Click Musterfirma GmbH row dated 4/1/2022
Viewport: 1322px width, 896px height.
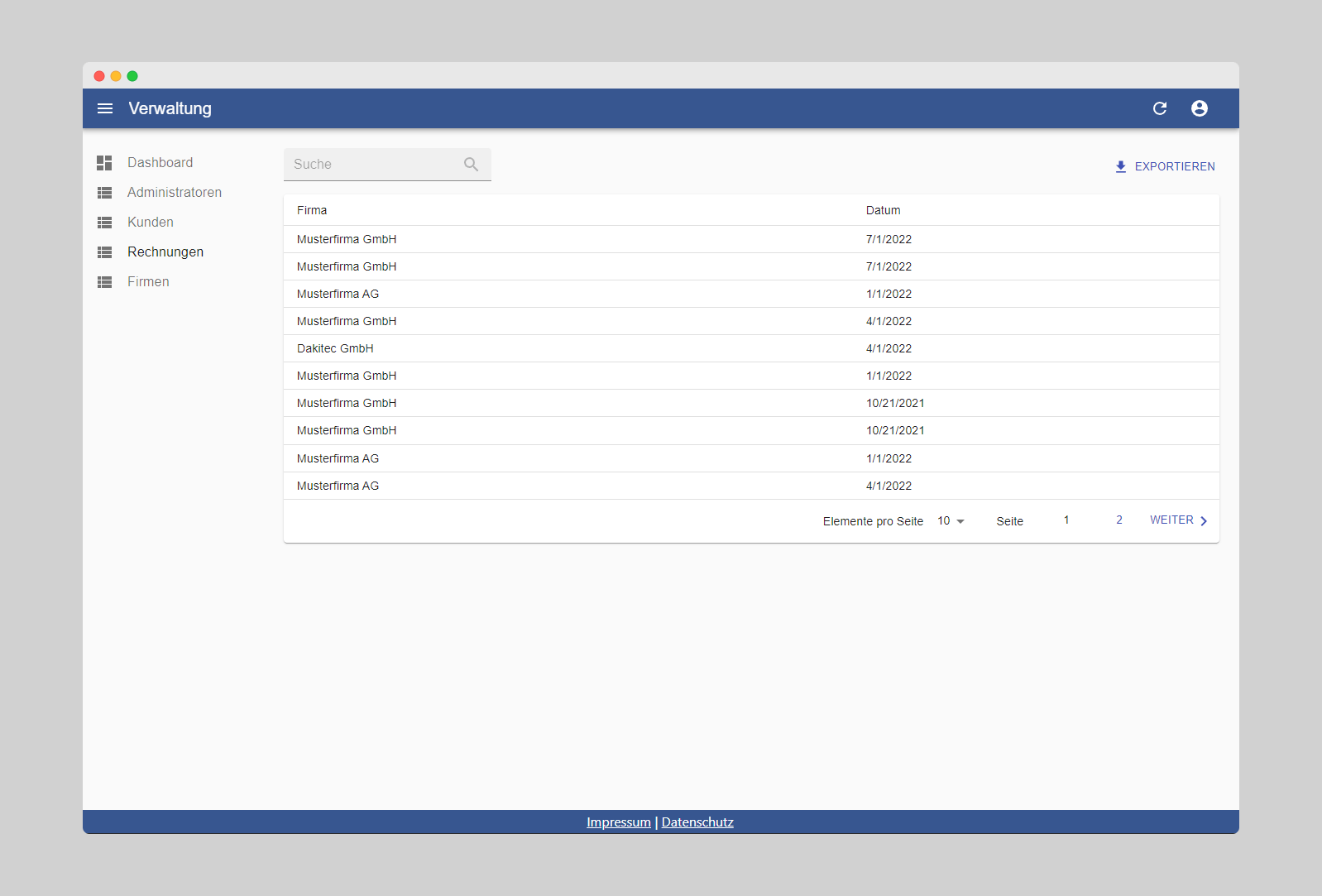[x=751, y=321]
